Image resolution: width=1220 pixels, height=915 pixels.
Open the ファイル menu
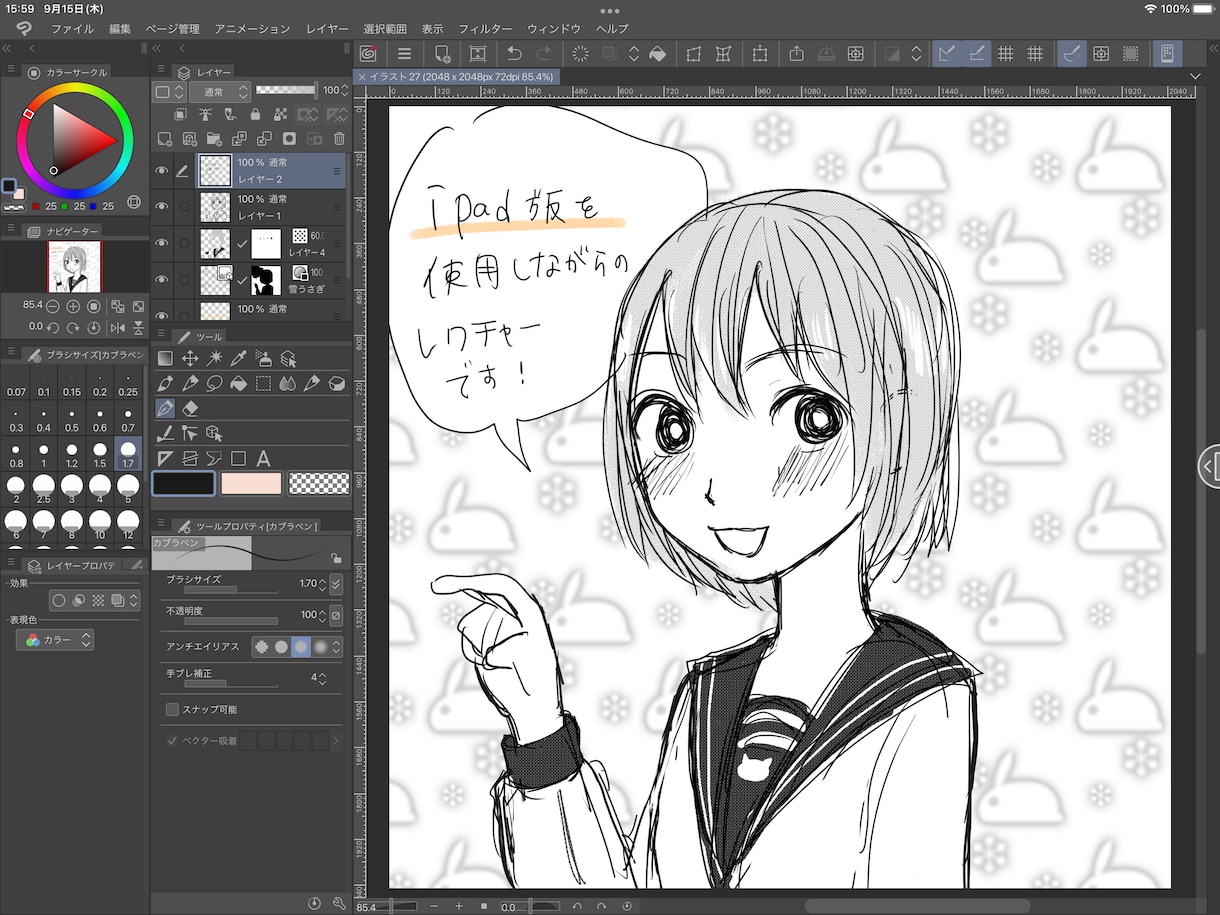73,29
